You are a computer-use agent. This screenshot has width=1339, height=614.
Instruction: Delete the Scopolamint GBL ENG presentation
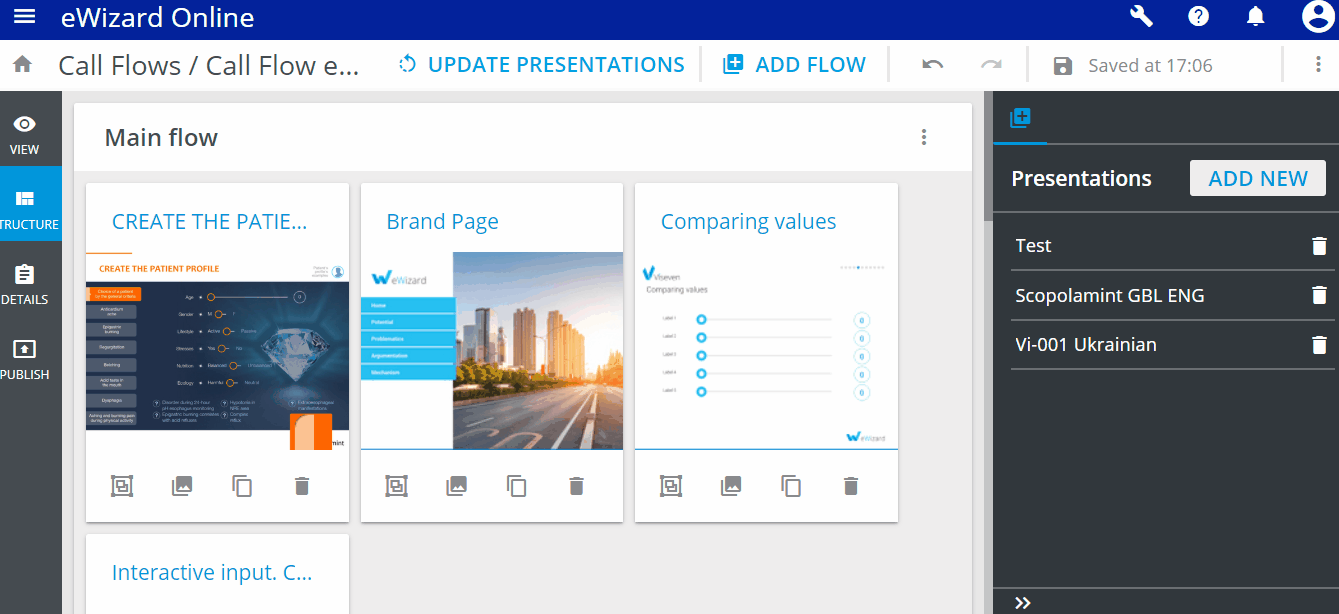pos(1319,295)
